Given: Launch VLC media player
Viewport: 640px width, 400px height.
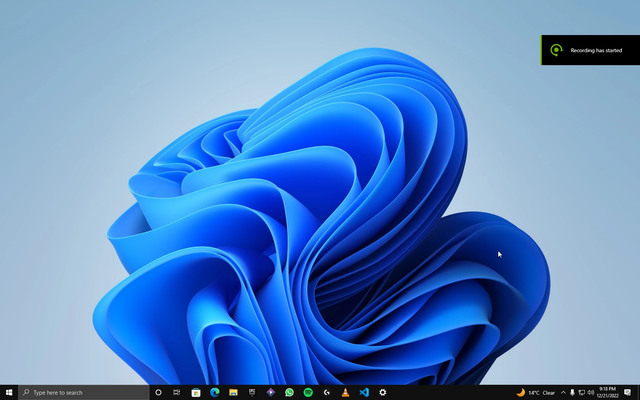Looking at the screenshot, I should click(345, 392).
